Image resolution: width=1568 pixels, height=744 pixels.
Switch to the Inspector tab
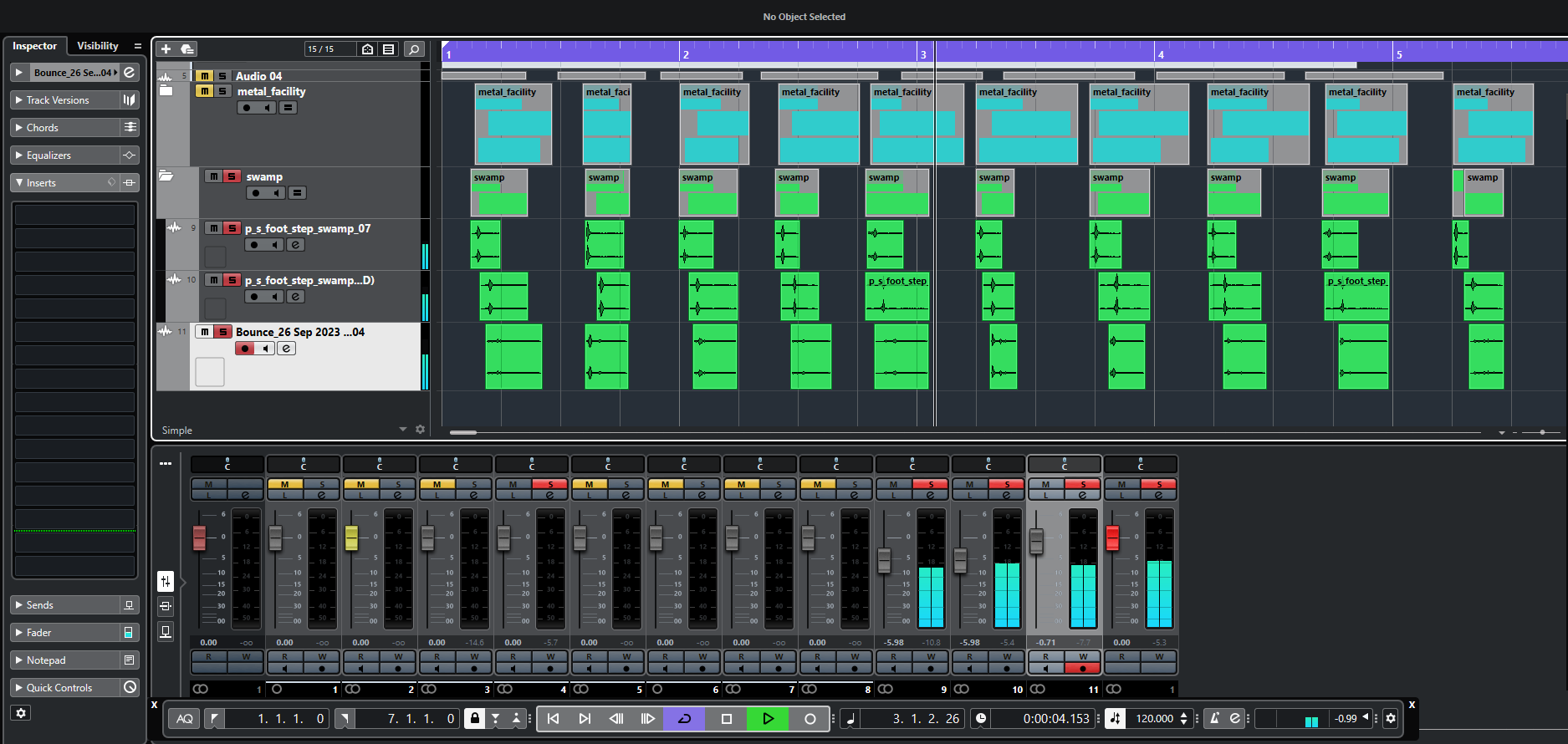[34, 46]
